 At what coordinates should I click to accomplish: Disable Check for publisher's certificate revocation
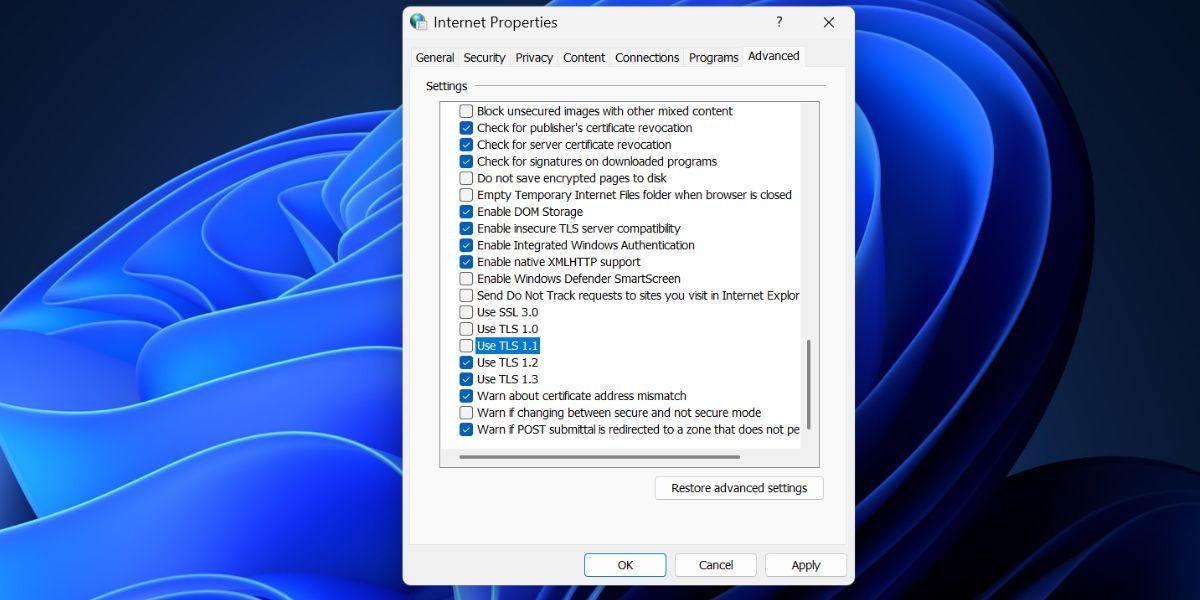coord(466,128)
